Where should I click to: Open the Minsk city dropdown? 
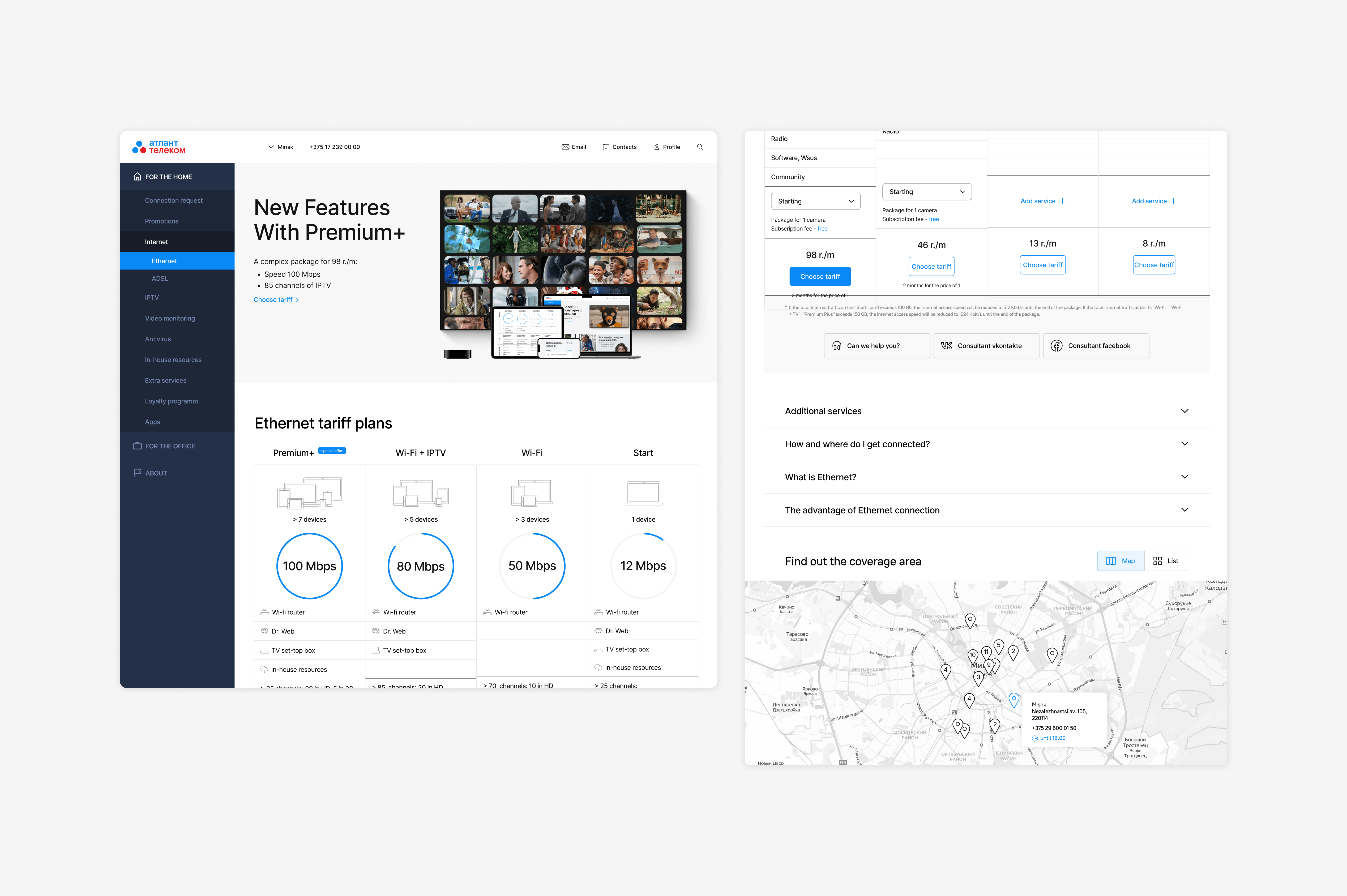click(x=281, y=147)
